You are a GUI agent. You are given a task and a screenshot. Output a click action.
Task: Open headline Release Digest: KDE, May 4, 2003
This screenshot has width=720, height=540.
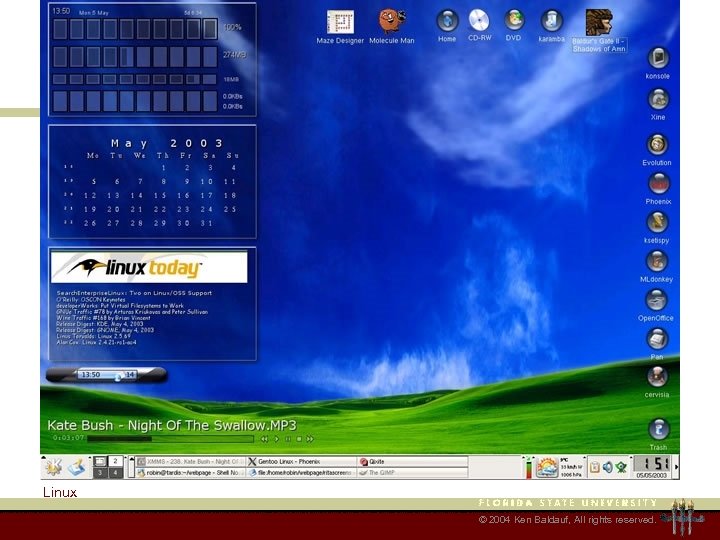[100, 324]
